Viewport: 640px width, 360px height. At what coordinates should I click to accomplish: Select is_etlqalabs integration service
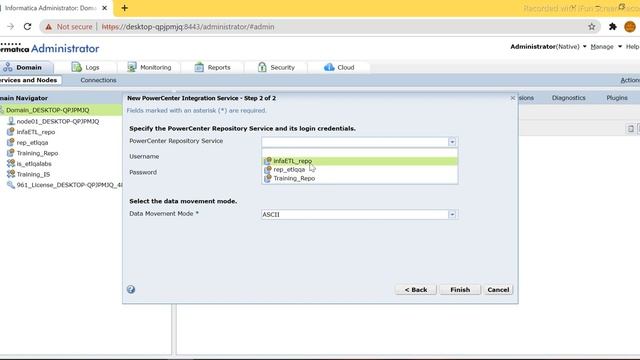[x=34, y=164]
